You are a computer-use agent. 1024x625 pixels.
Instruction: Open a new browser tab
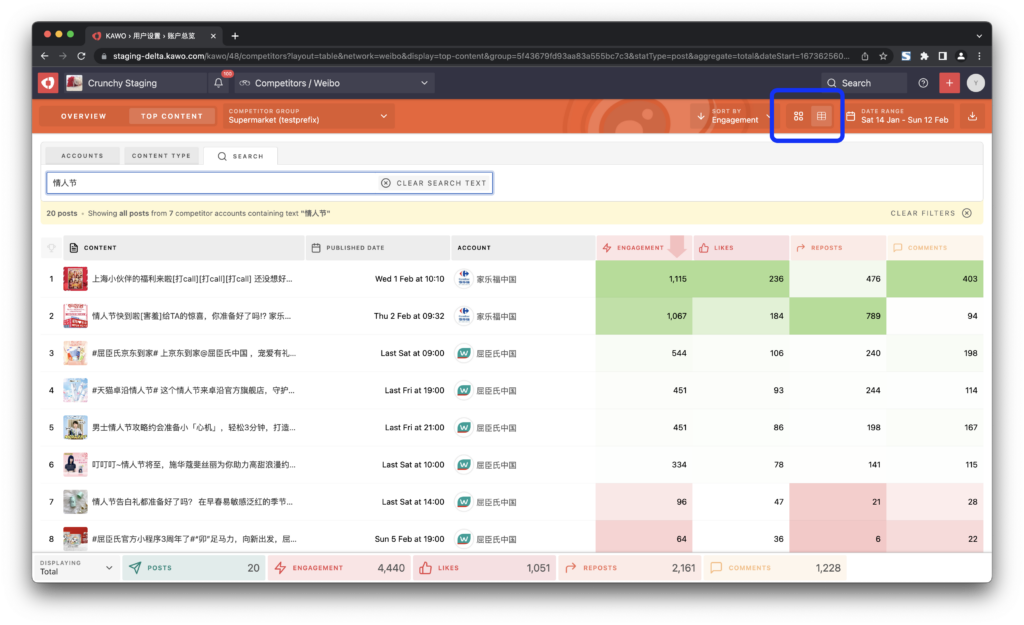pyautogui.click(x=235, y=36)
